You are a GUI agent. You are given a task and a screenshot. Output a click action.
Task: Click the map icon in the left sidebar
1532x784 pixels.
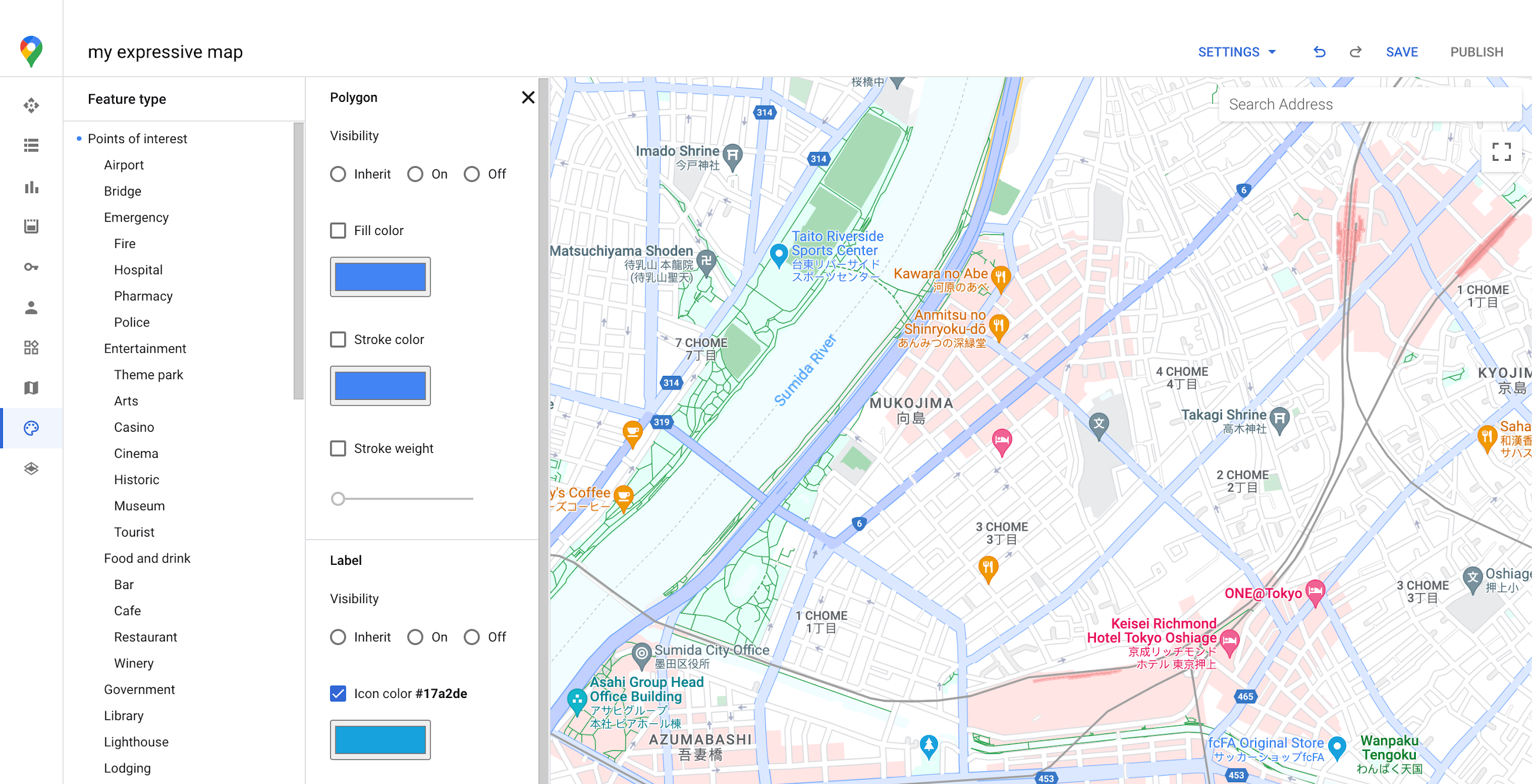[x=31, y=388]
